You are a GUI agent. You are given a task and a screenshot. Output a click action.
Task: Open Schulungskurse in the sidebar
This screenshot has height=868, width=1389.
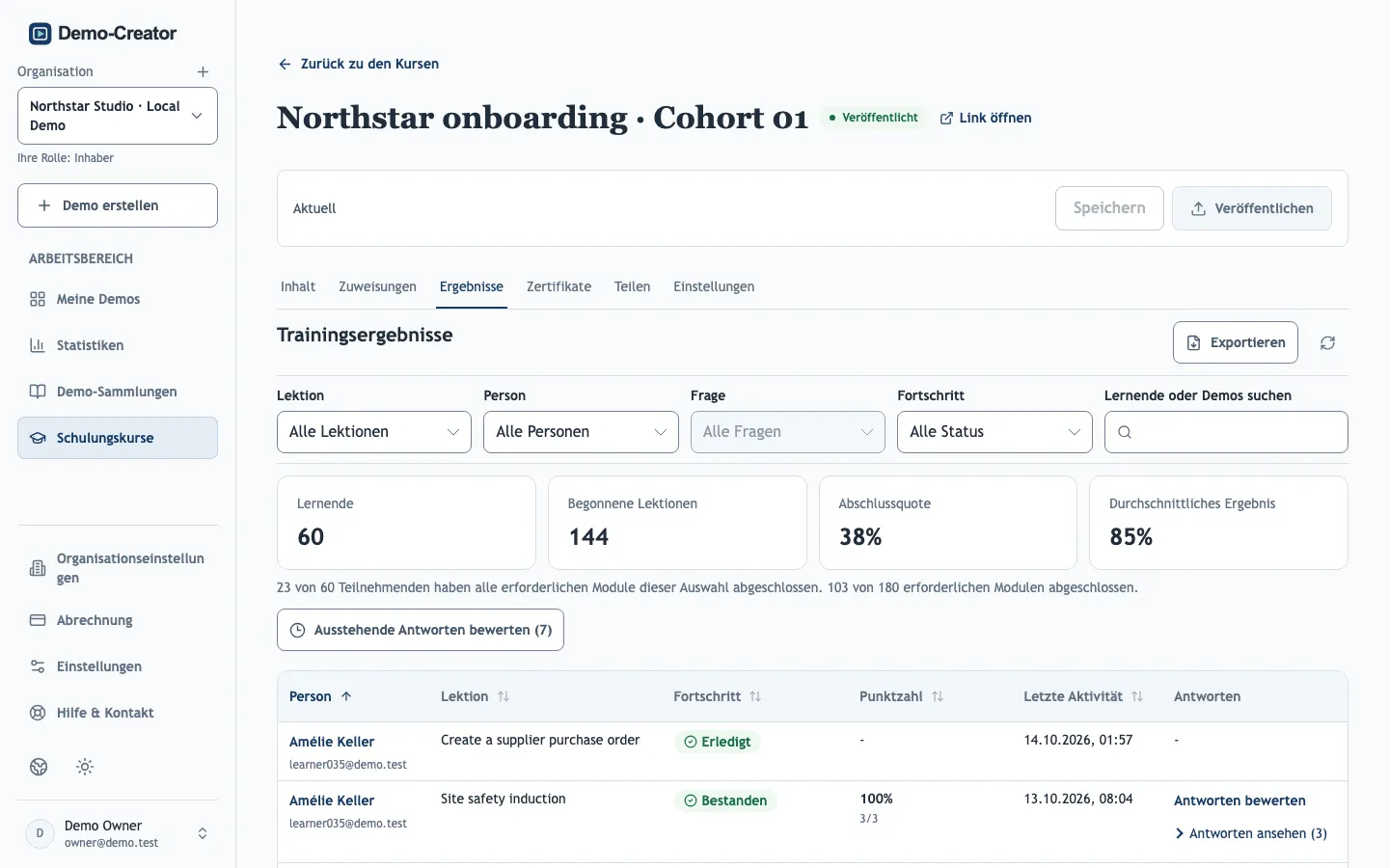[118, 438]
